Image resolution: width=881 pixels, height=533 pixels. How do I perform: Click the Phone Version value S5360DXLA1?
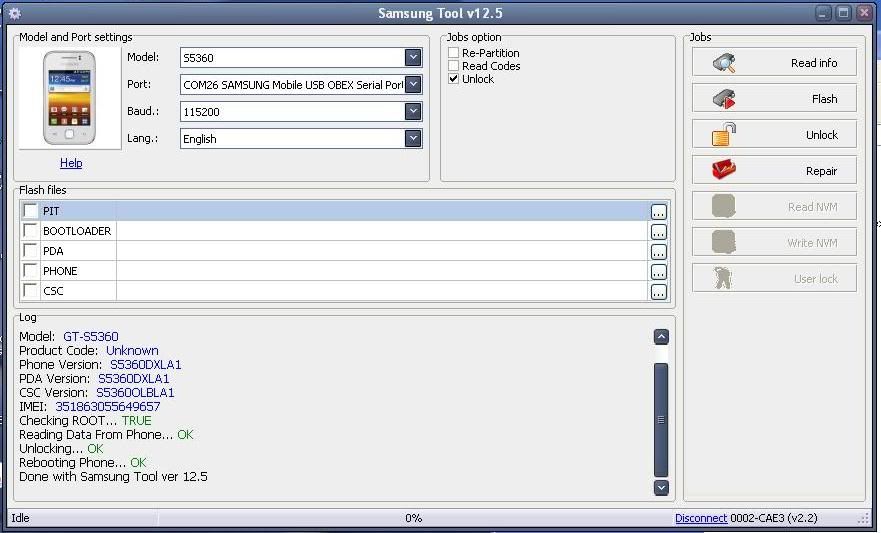pyautogui.click(x=146, y=365)
